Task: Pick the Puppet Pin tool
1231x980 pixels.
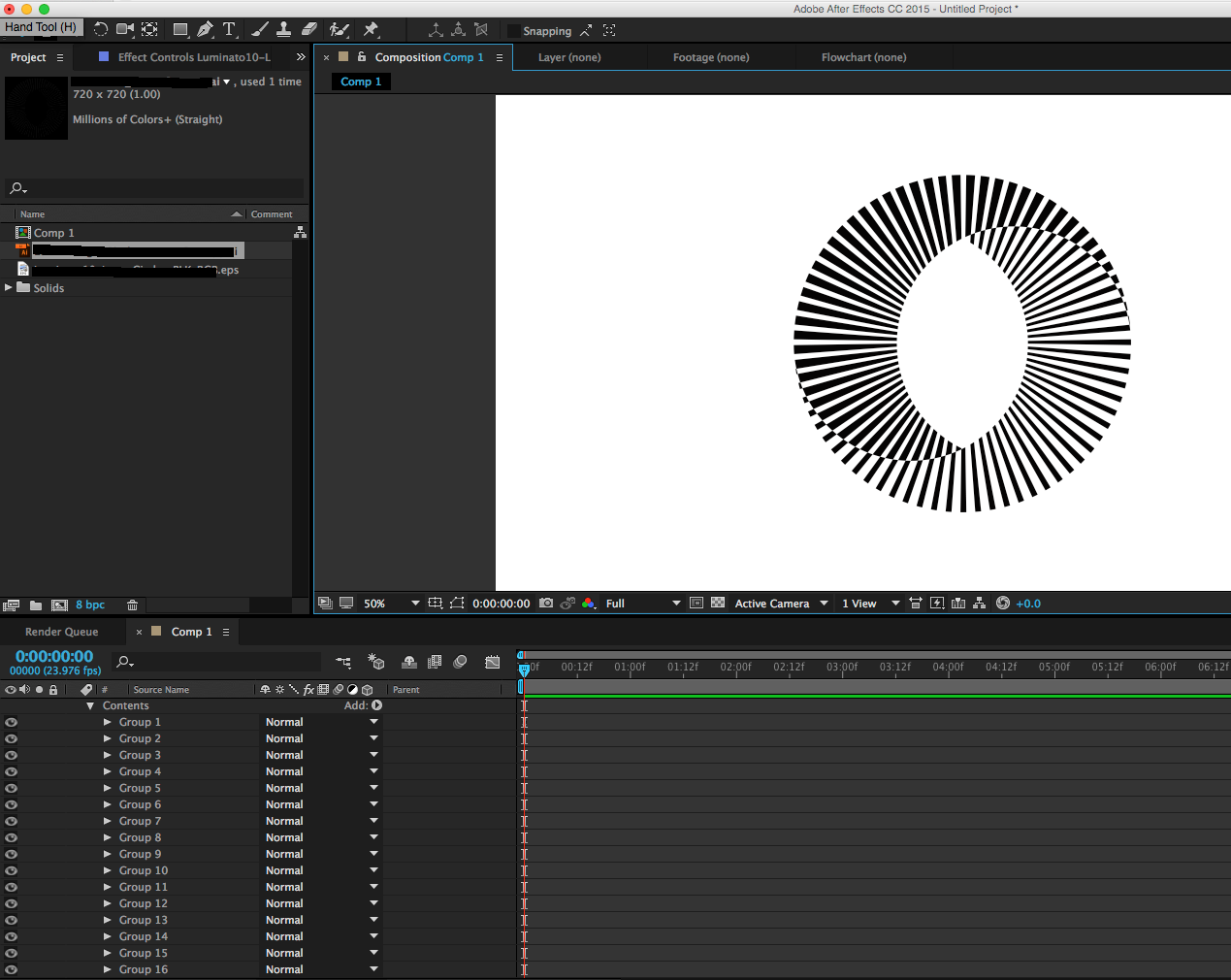Action: point(371,29)
